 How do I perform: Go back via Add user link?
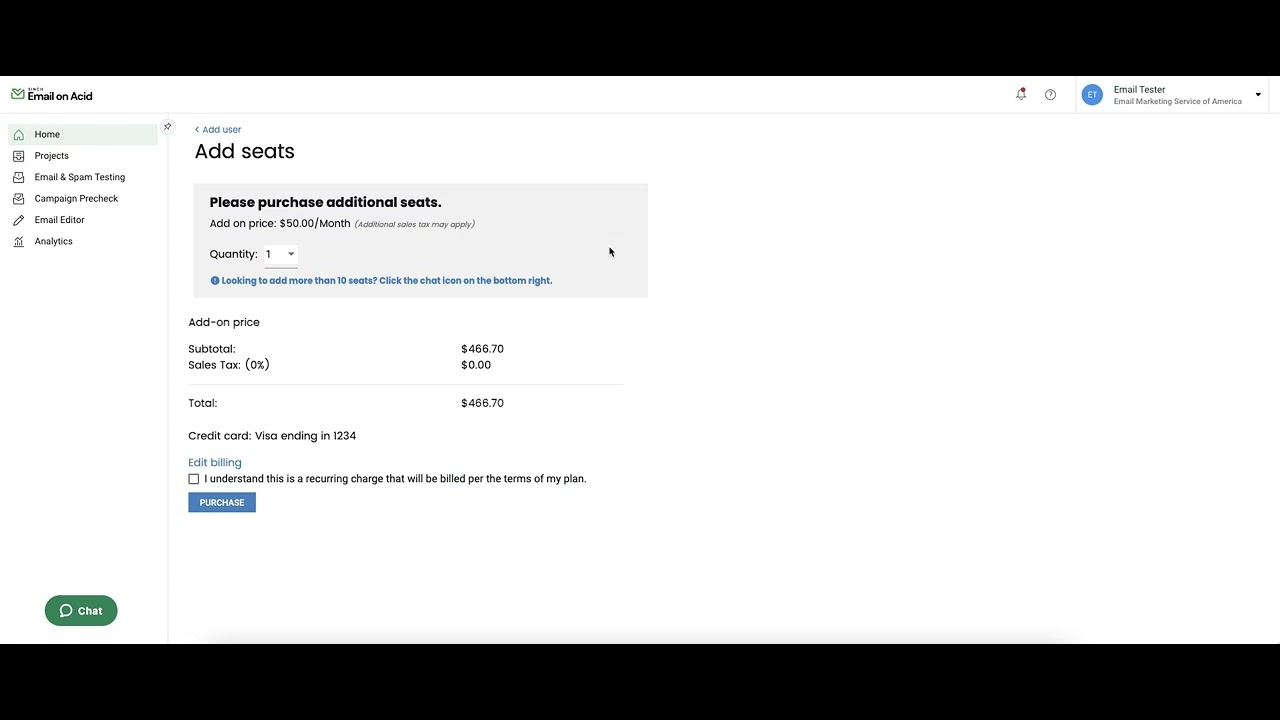click(x=218, y=130)
